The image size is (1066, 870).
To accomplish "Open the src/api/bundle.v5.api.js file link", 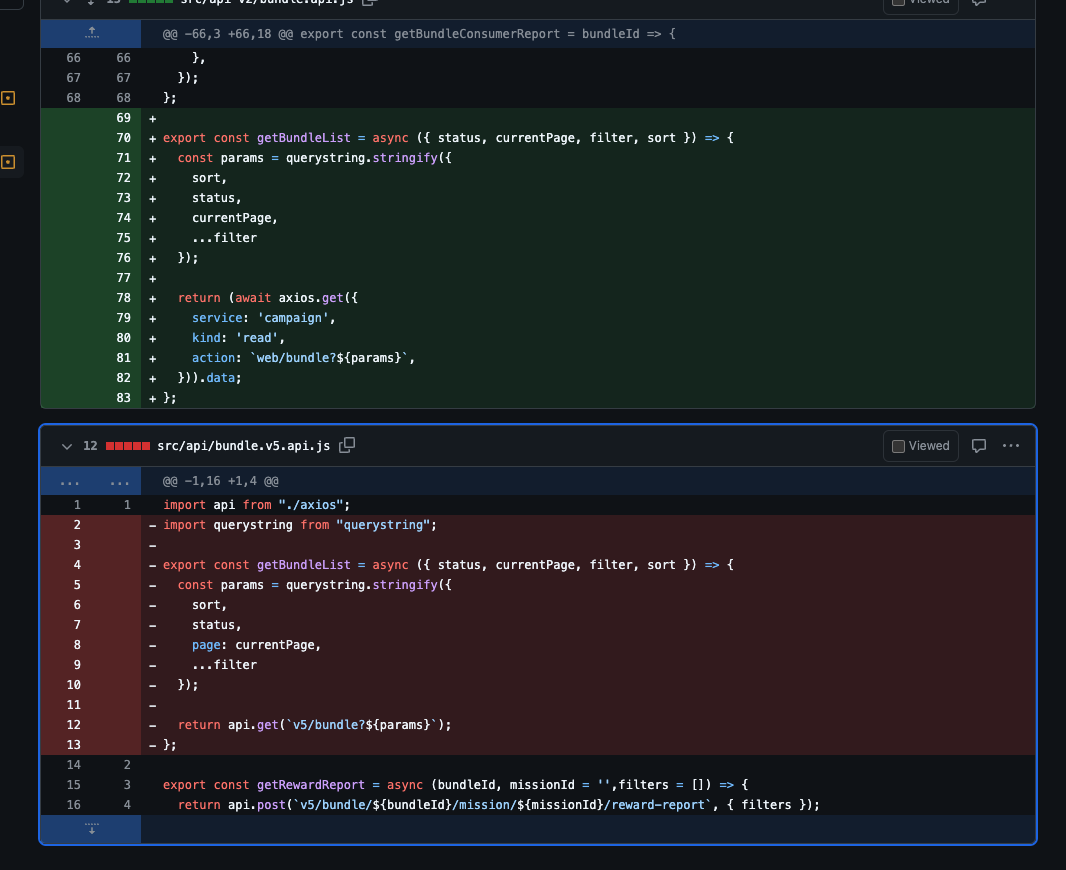I will click(243, 446).
